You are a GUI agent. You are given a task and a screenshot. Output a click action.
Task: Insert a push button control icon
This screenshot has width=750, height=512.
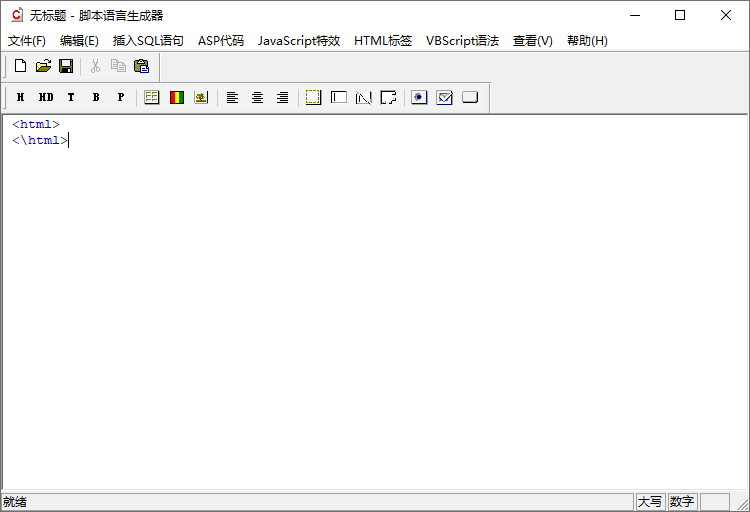click(x=469, y=97)
